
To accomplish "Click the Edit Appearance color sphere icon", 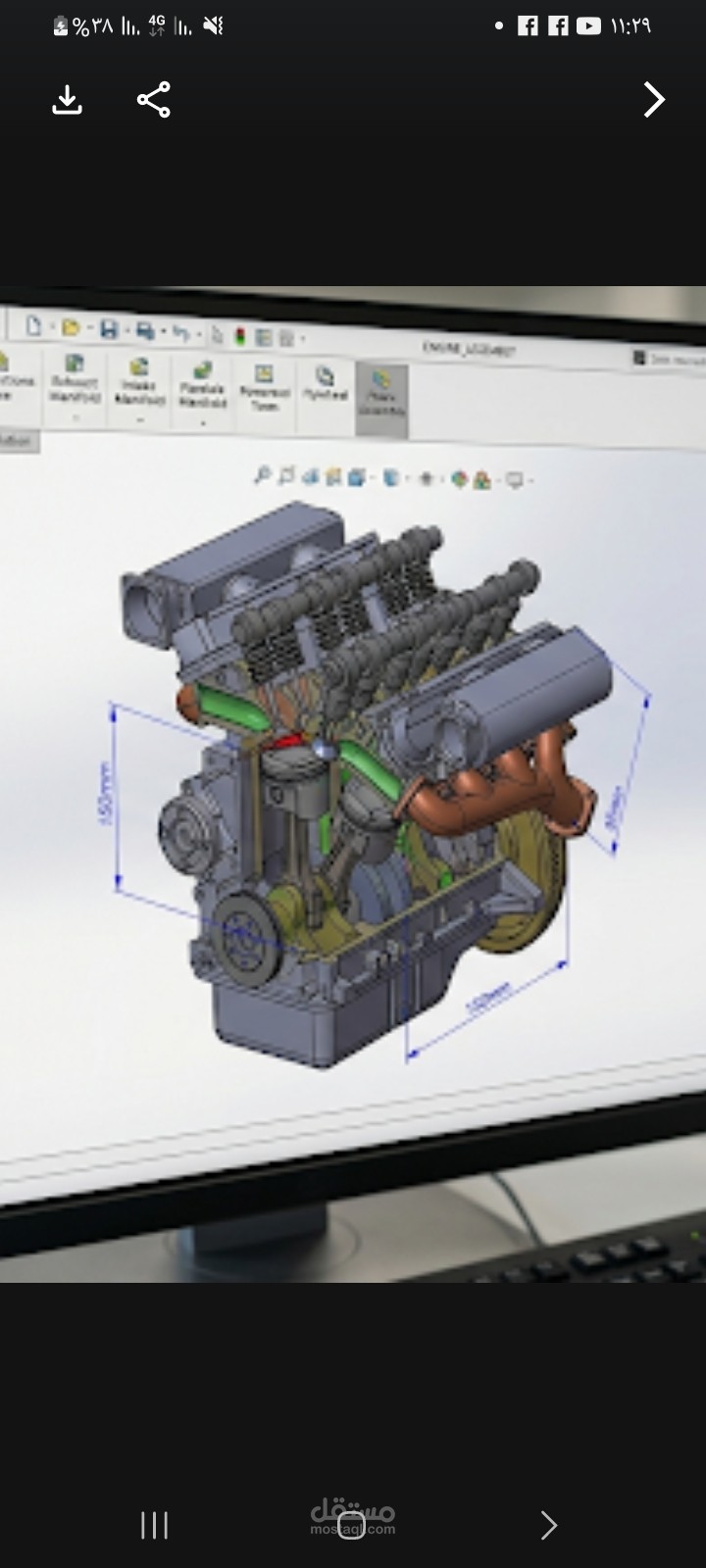I will tap(458, 479).
